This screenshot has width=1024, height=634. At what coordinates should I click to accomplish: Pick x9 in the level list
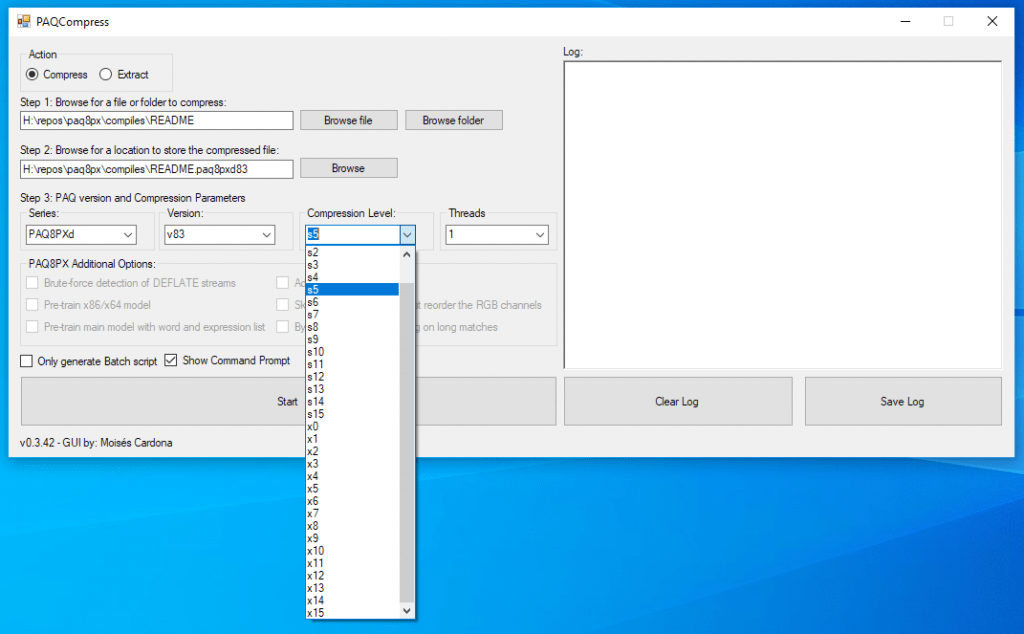(x=353, y=538)
